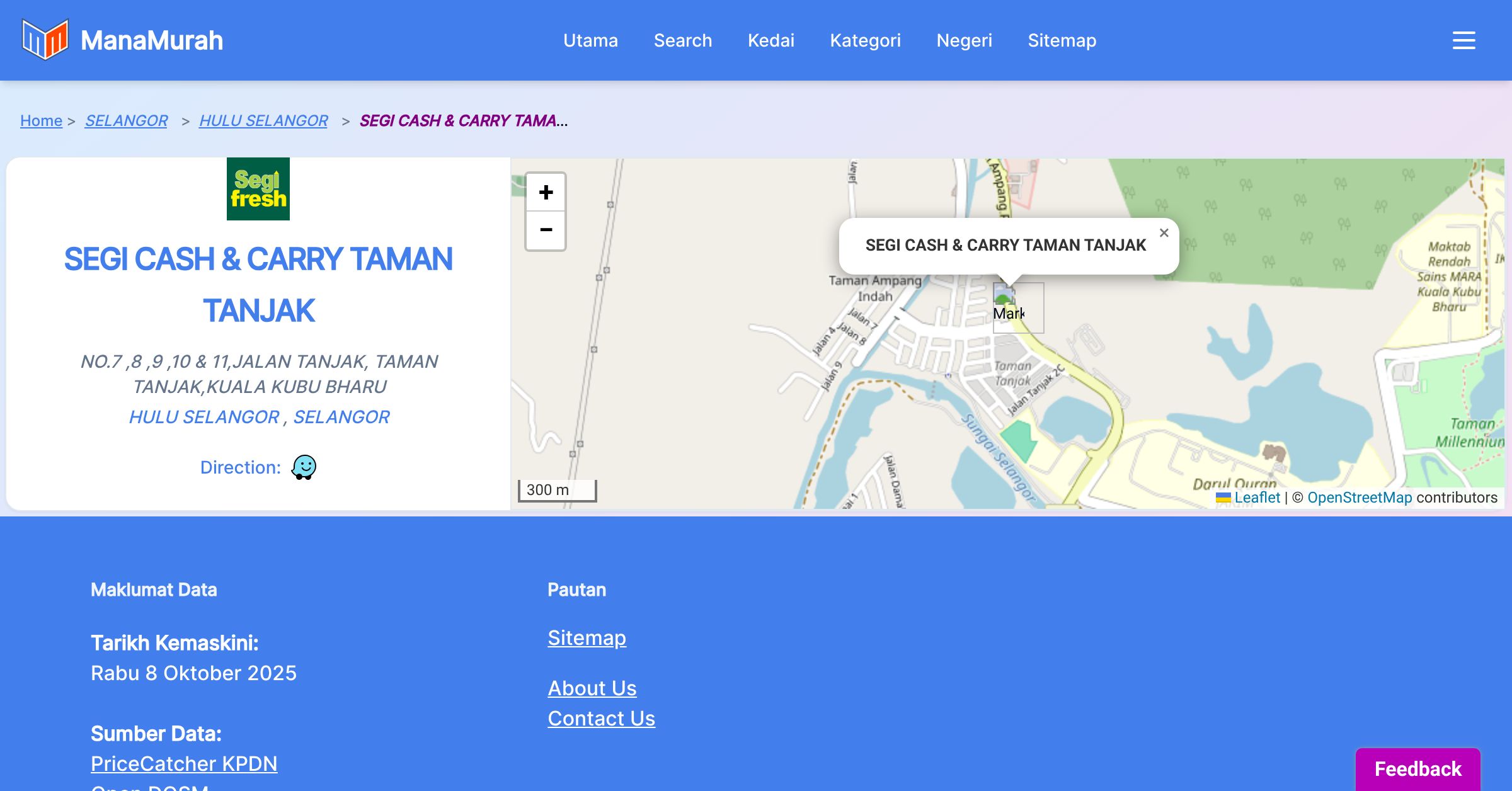
Task: Zoom in on the map
Action: click(546, 192)
